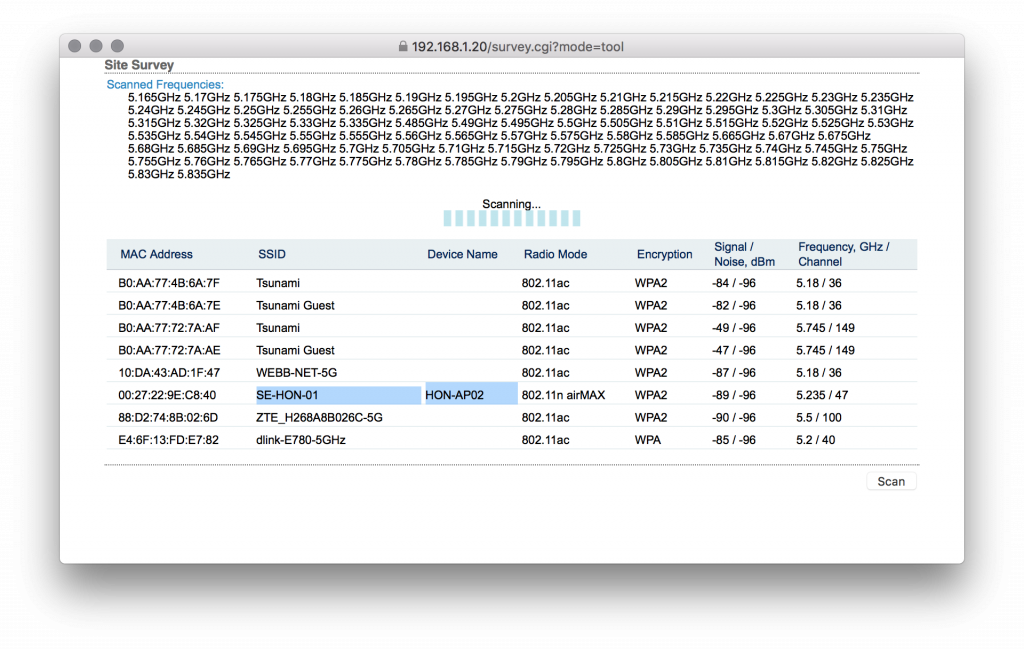Click signal value -89 / -96
Screen dimensions: 1024x649
point(733,395)
